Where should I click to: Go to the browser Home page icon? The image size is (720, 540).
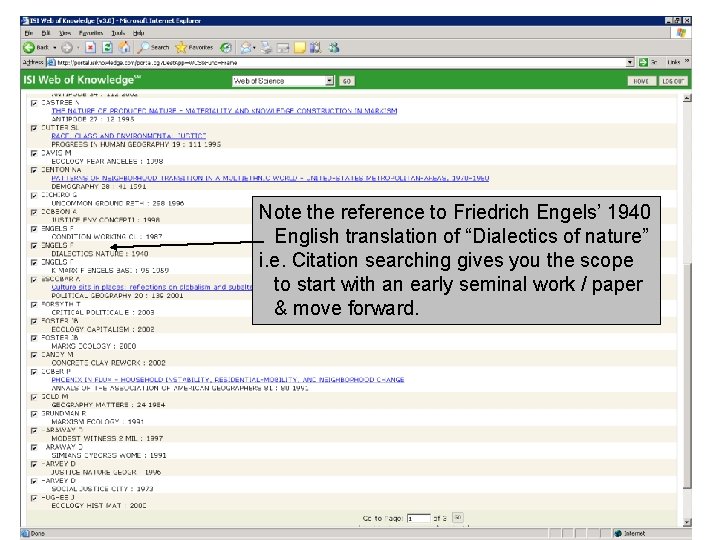pyautogui.click(x=124, y=47)
